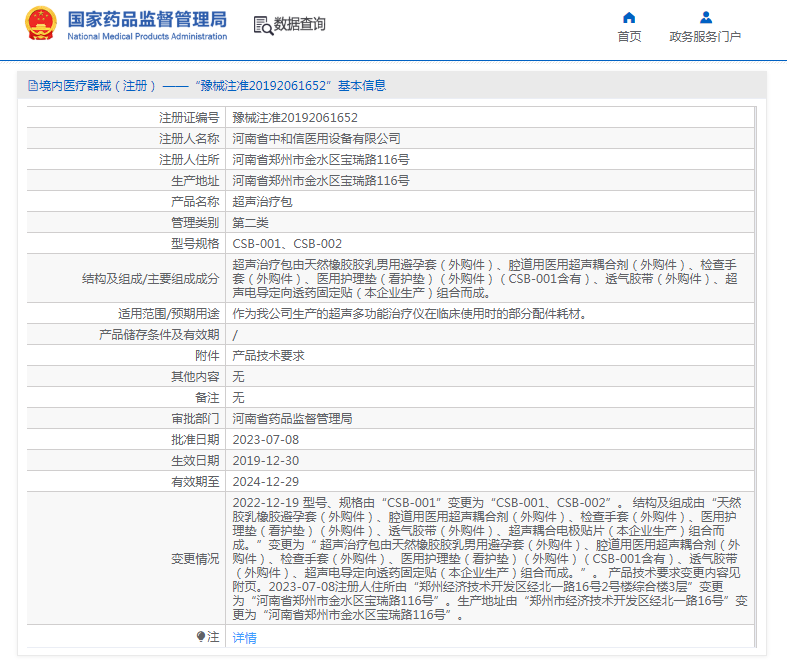Click expiry date 2024-12-29
Image resolution: width=787 pixels, height=665 pixels.
point(266,482)
